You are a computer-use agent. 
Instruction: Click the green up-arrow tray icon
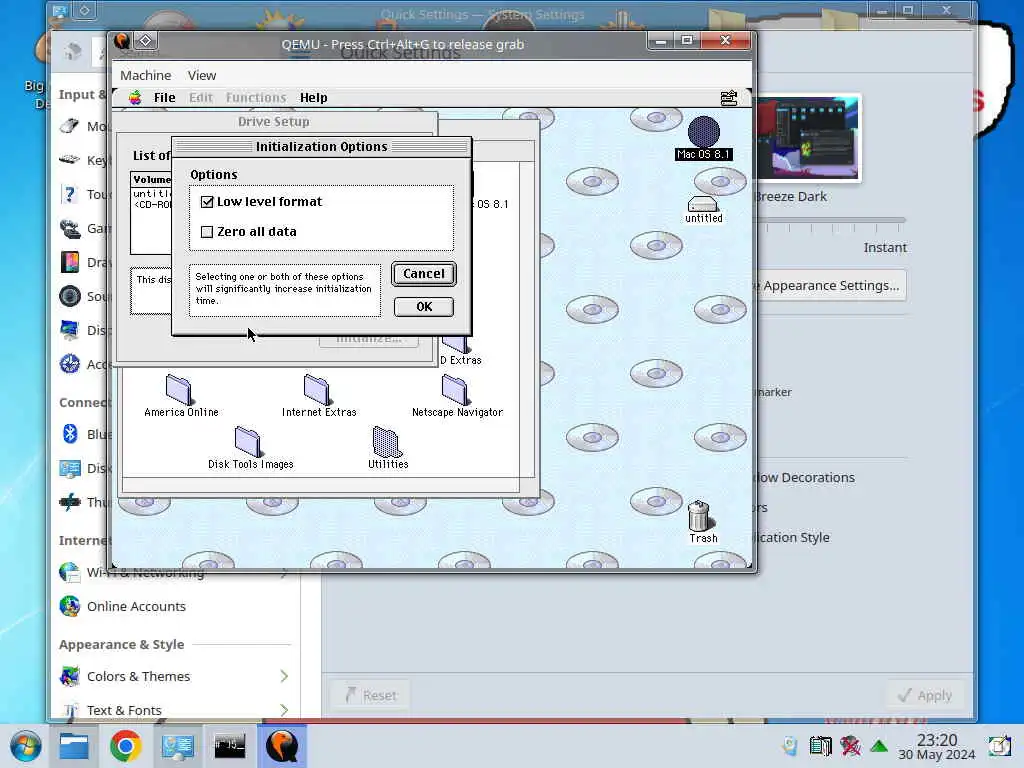[879, 746]
